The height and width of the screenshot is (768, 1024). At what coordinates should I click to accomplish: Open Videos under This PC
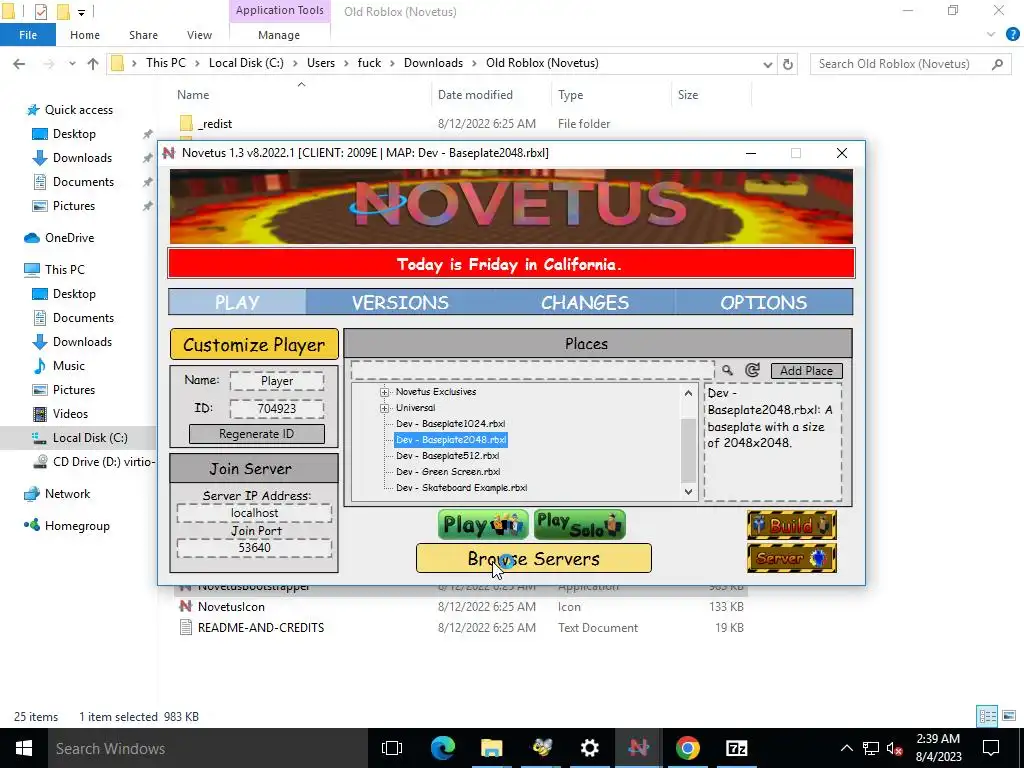(x=70, y=414)
